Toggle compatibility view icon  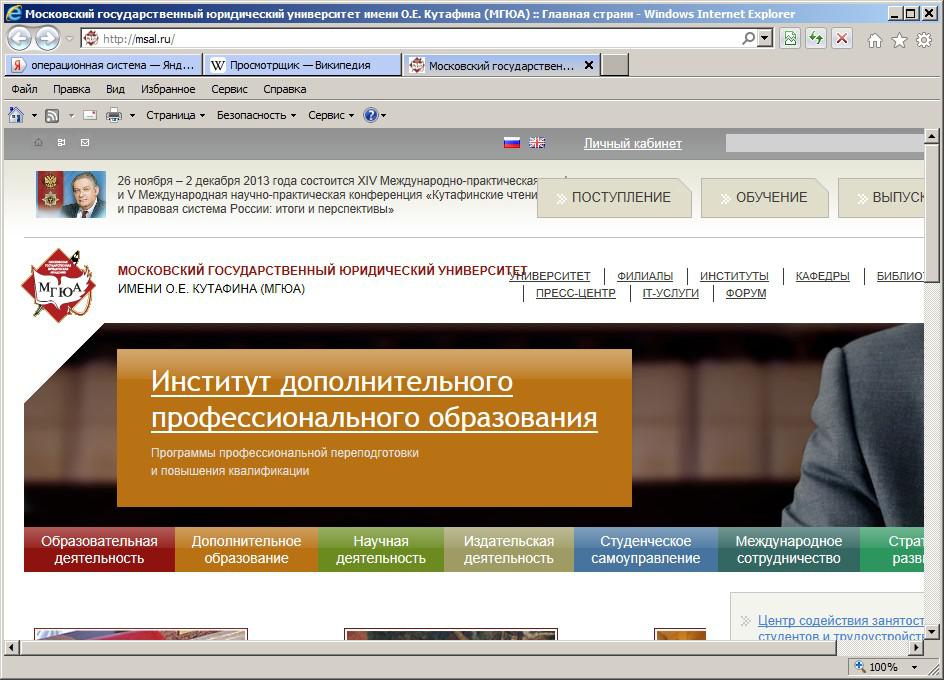[x=790, y=39]
